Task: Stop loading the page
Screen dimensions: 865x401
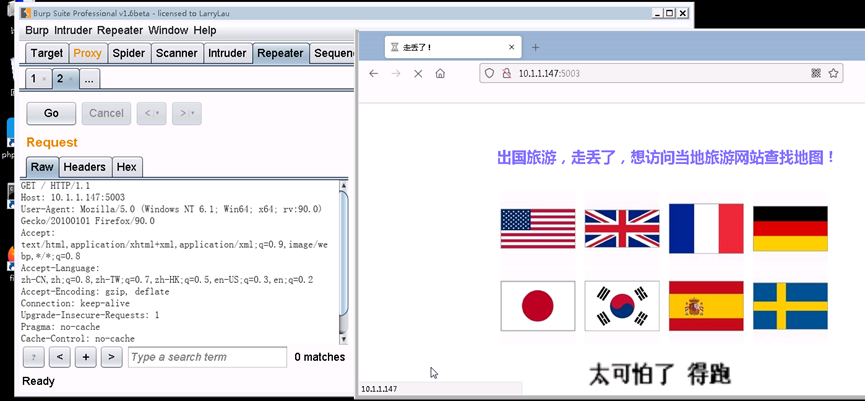Action: coord(418,73)
